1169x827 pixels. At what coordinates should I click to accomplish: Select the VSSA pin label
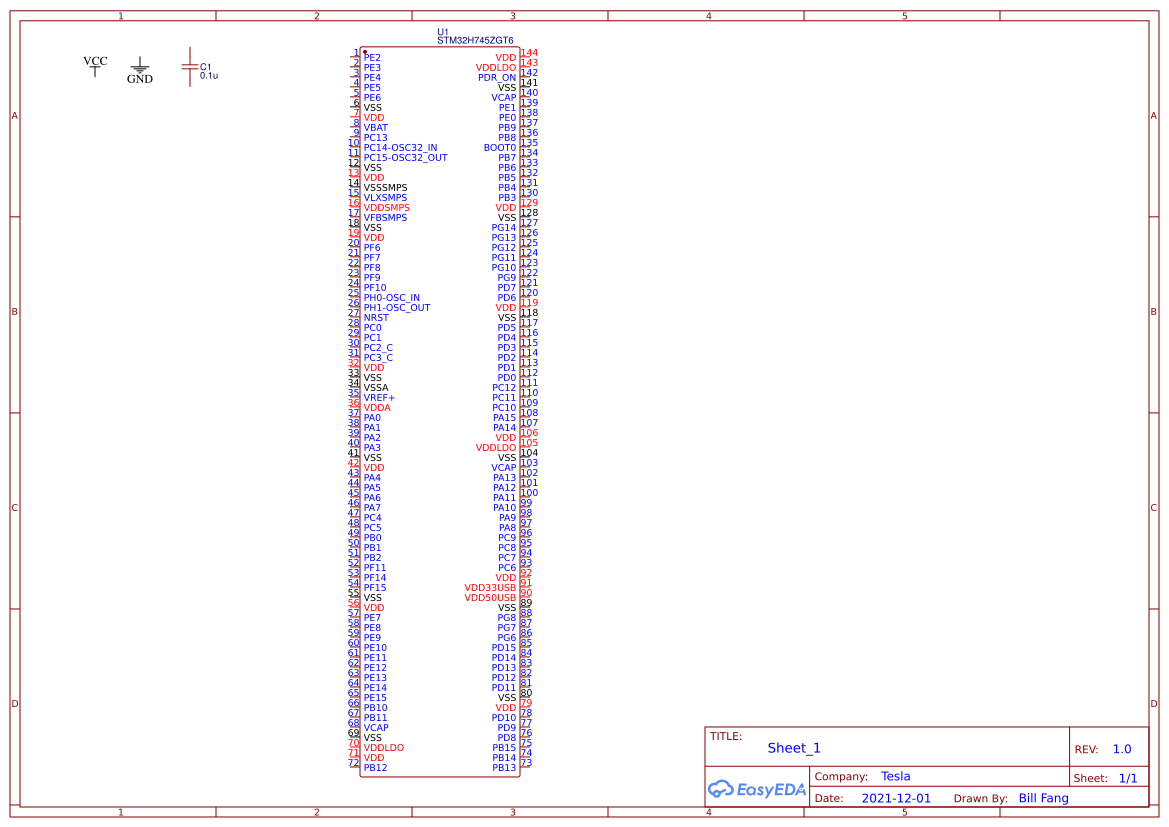(376, 388)
